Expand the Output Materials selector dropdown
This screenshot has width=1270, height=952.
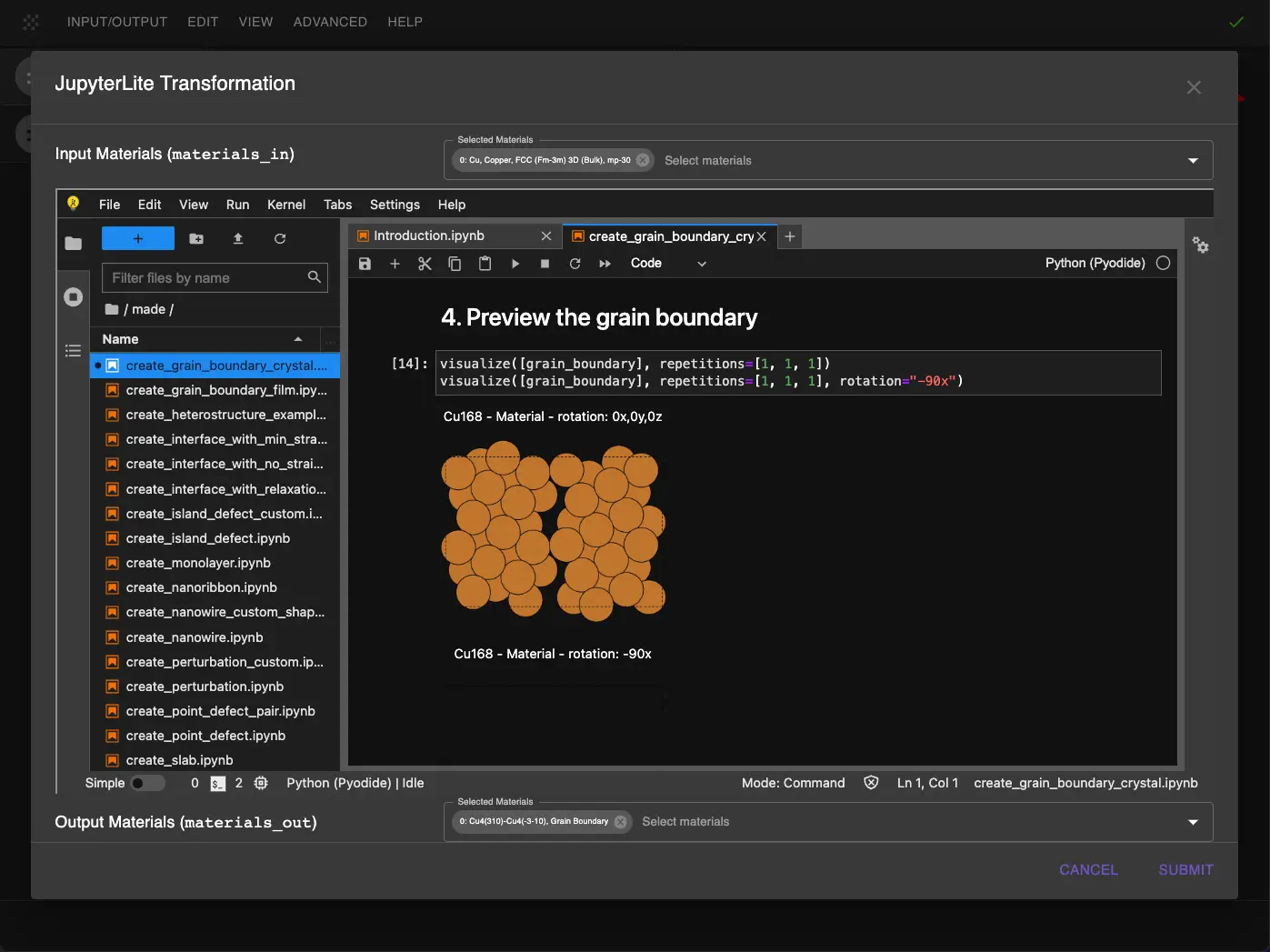pos(1192,822)
